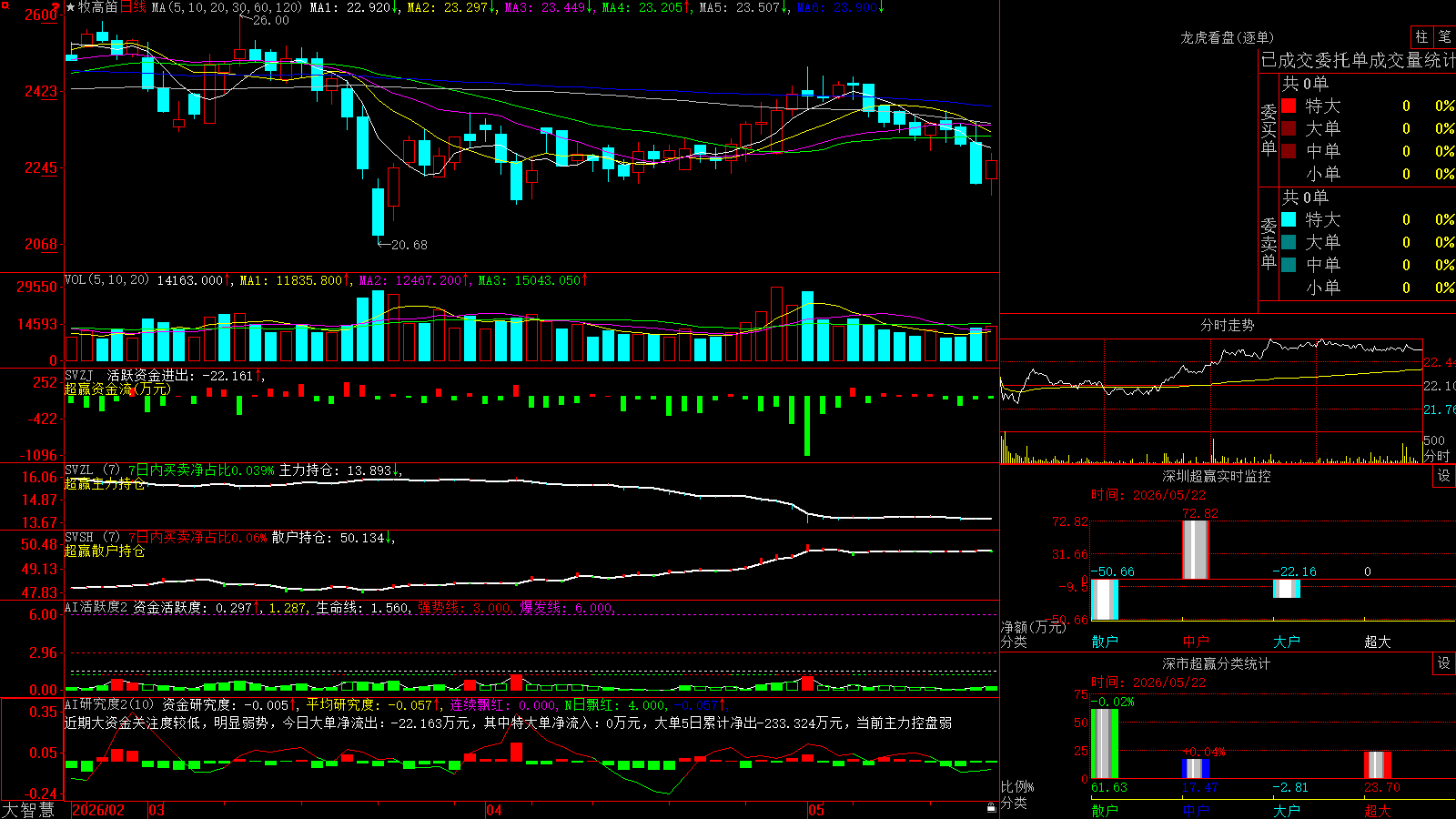Screen dimensions: 1456x819
Task: Click the 大户 -22.16 bar in realtime monitor
Action: point(1287,589)
